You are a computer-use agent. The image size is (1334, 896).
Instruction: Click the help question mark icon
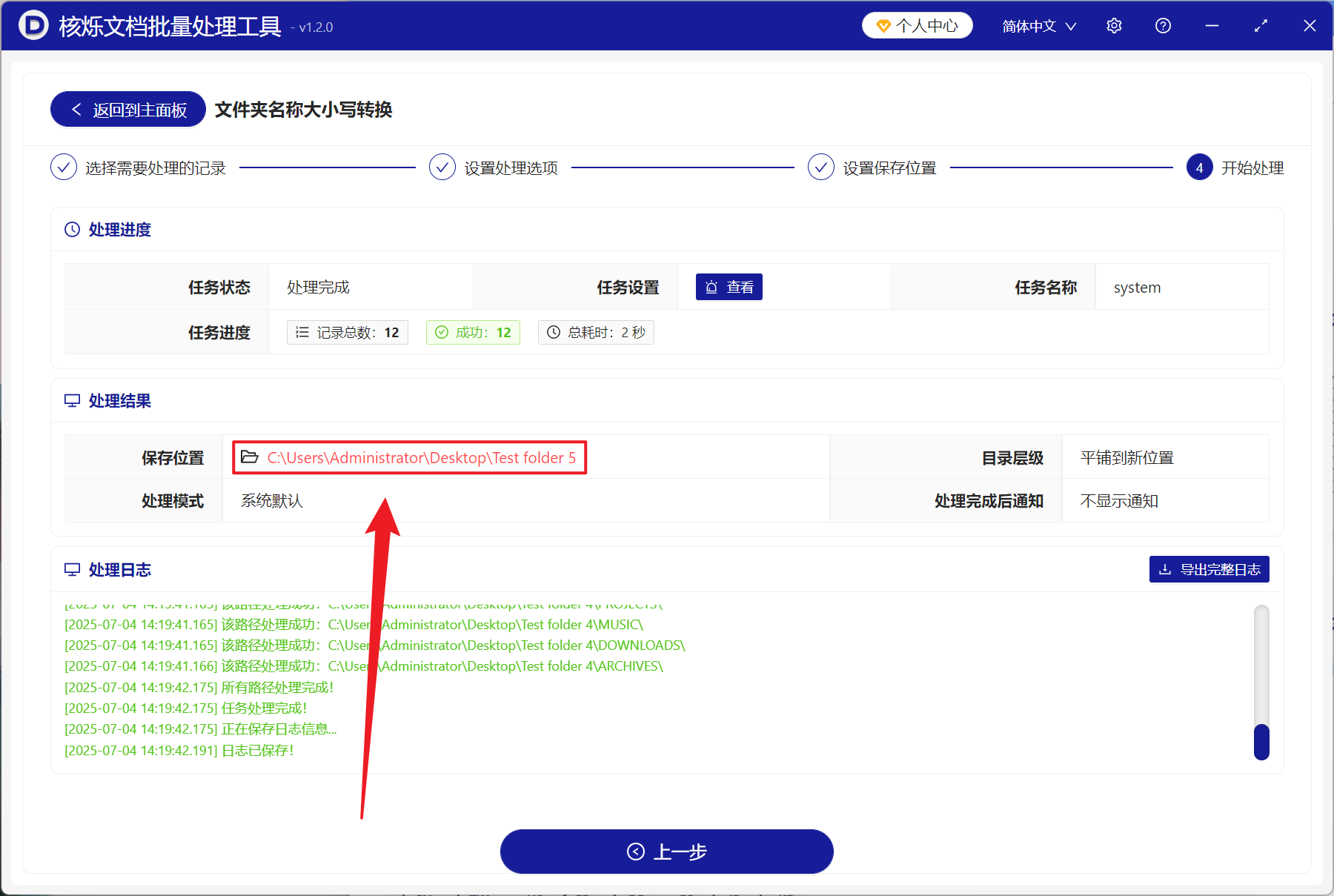click(x=1163, y=26)
